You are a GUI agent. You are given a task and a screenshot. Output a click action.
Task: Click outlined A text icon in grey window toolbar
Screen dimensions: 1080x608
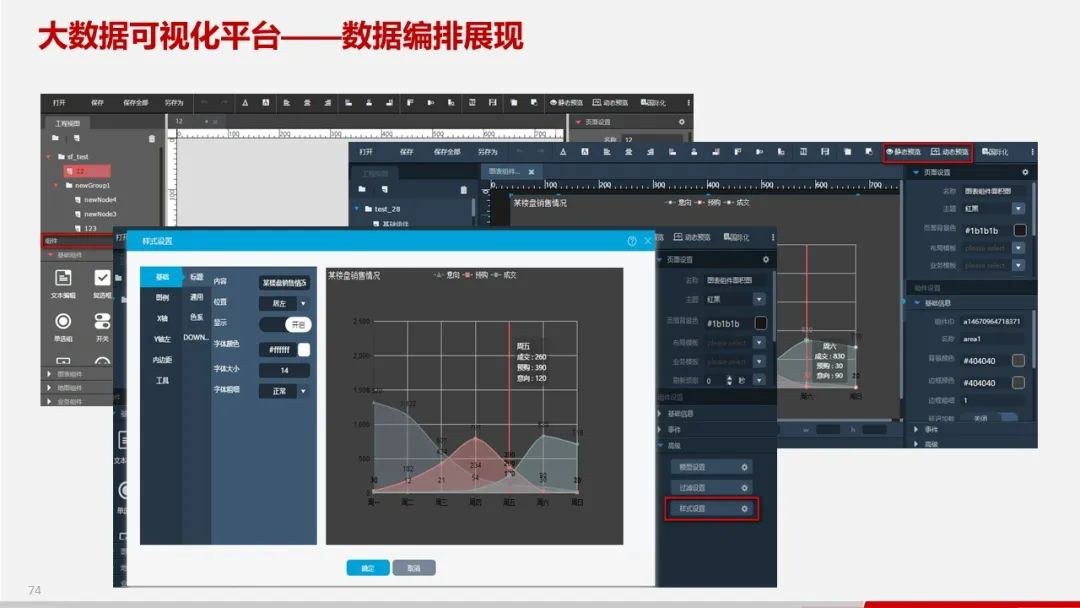(245, 103)
